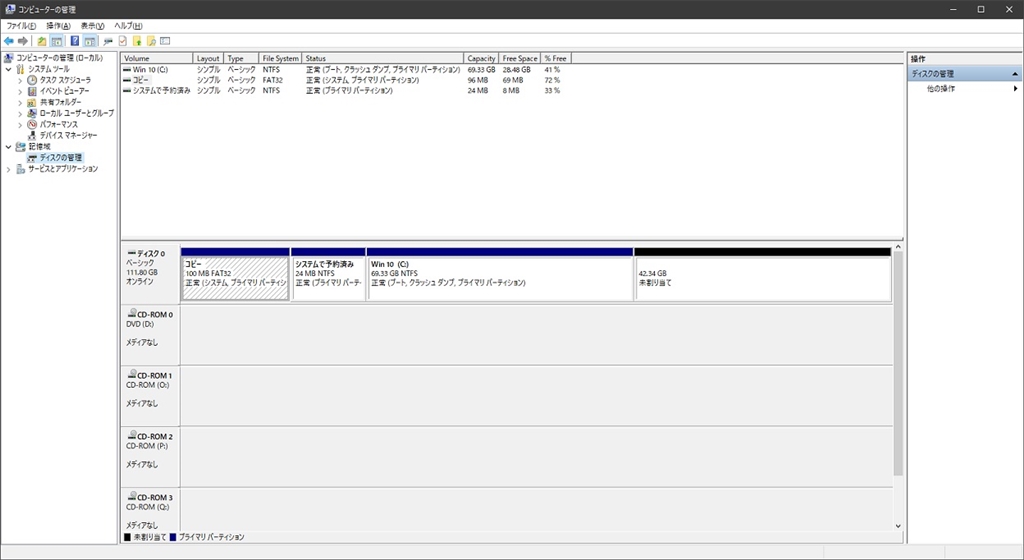Select ディスクの管理 in the tree
Viewport: 1024px width, 560px height.
(61, 157)
